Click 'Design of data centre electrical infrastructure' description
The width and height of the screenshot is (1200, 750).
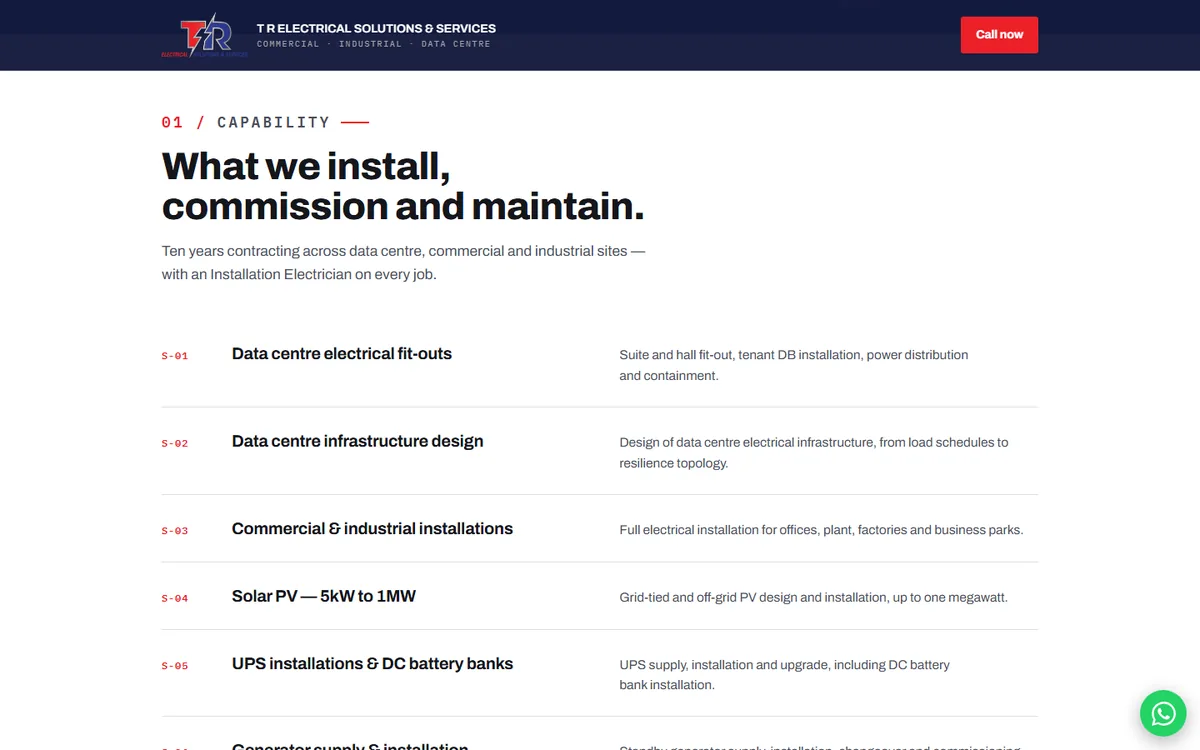pos(814,452)
